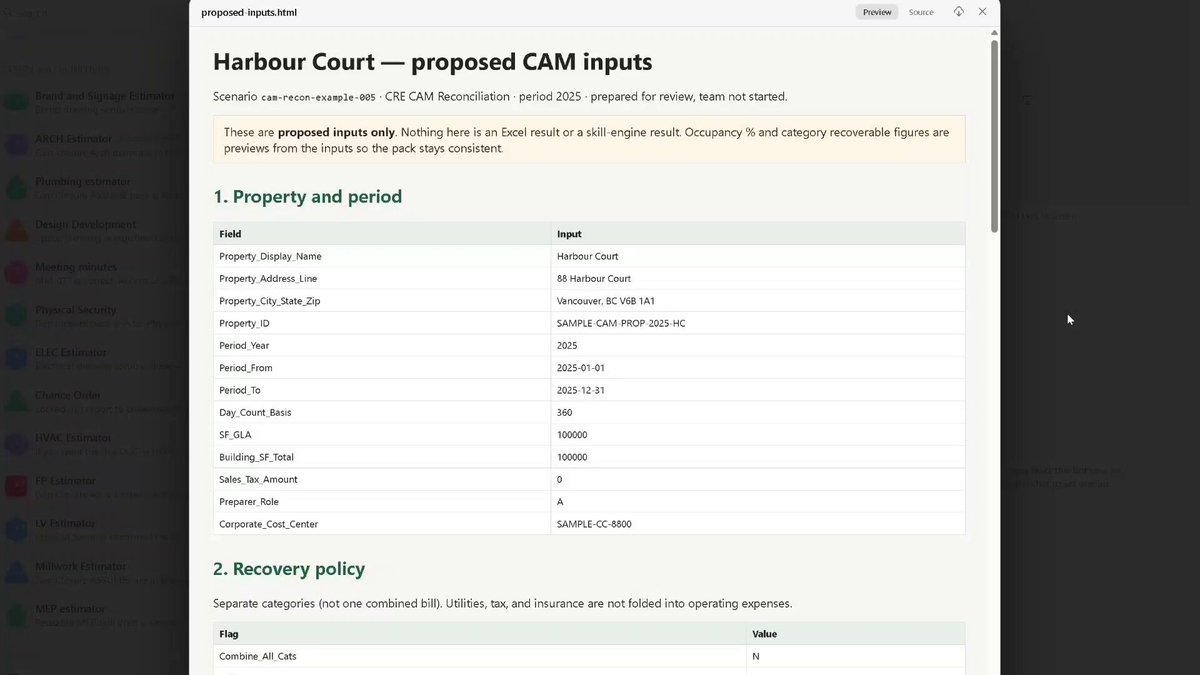The width and height of the screenshot is (1200, 675).
Task: Click the 'Field' column header
Action: pos(382,234)
